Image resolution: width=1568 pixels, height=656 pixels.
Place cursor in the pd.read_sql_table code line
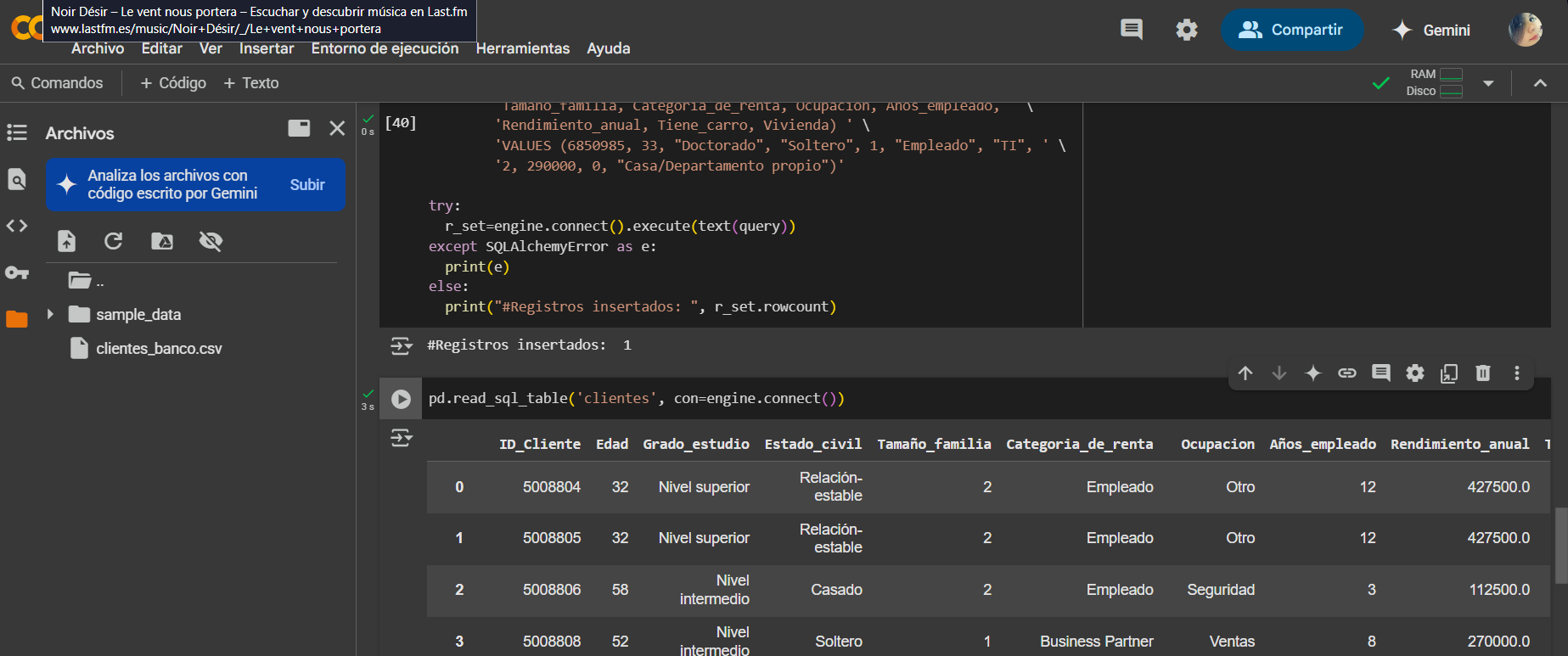pos(637,399)
